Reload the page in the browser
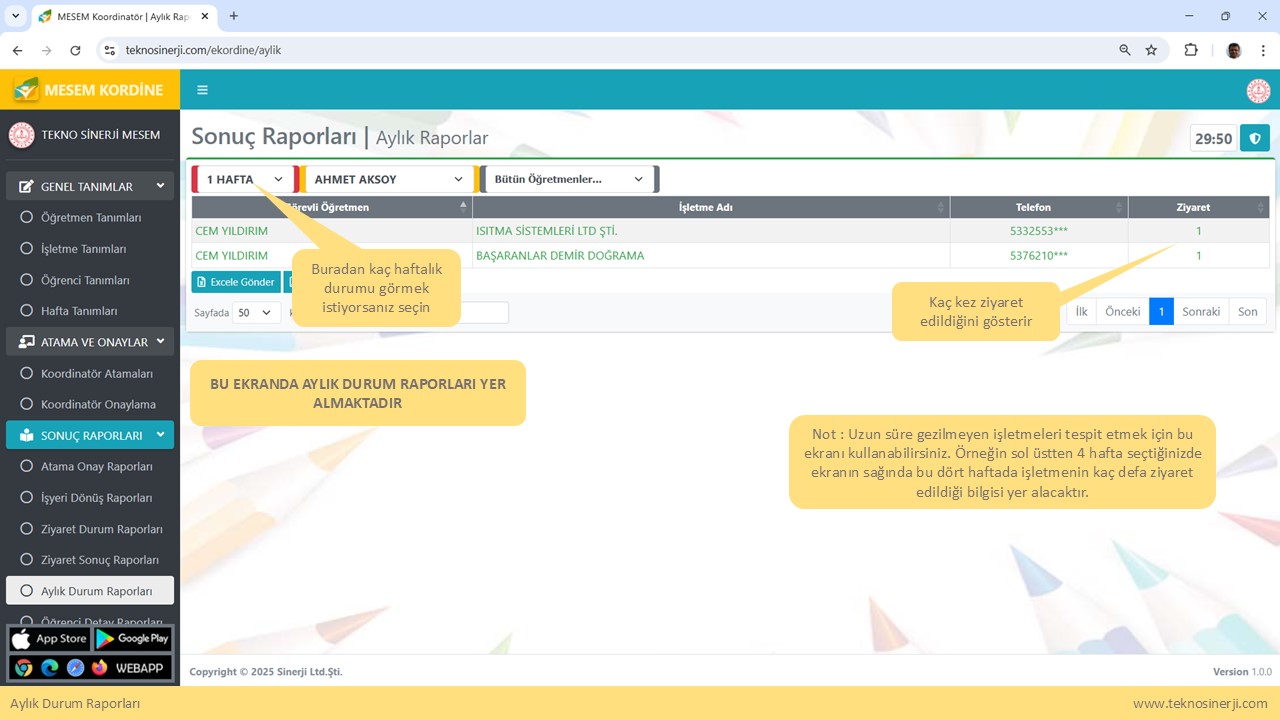Viewport: 1280px width, 720px height. pos(75,50)
